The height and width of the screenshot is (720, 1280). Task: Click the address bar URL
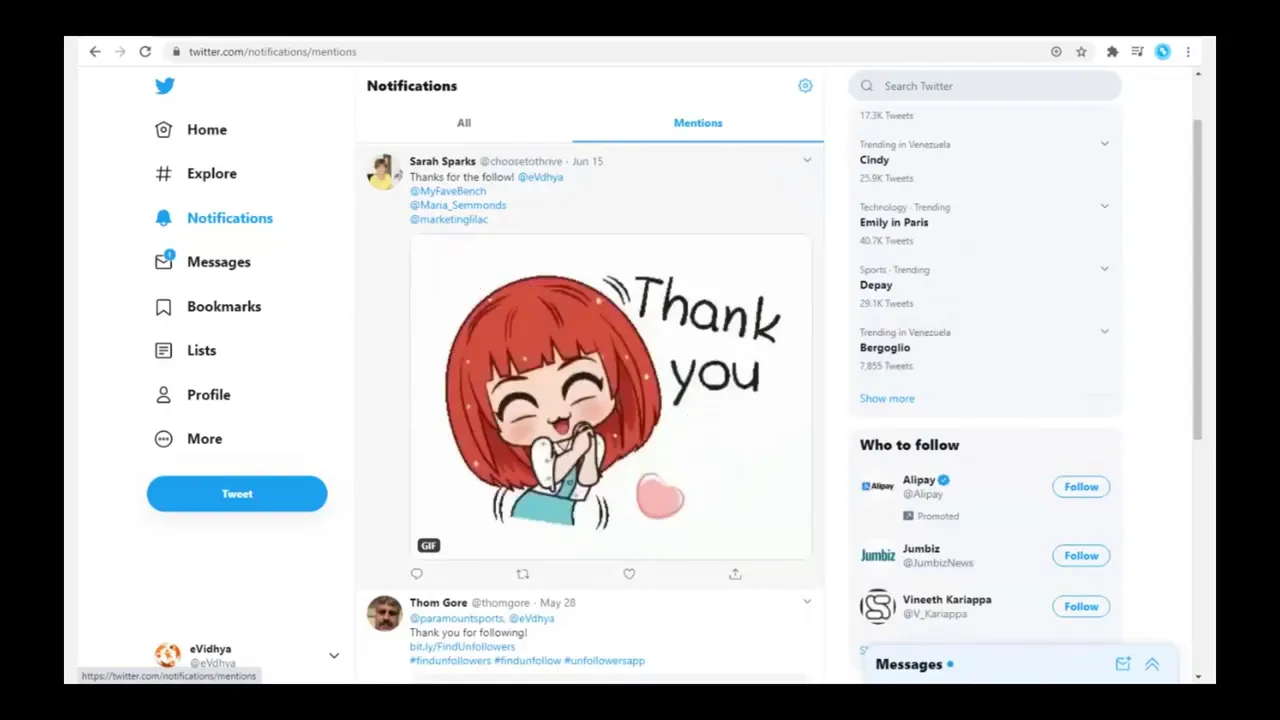[272, 52]
